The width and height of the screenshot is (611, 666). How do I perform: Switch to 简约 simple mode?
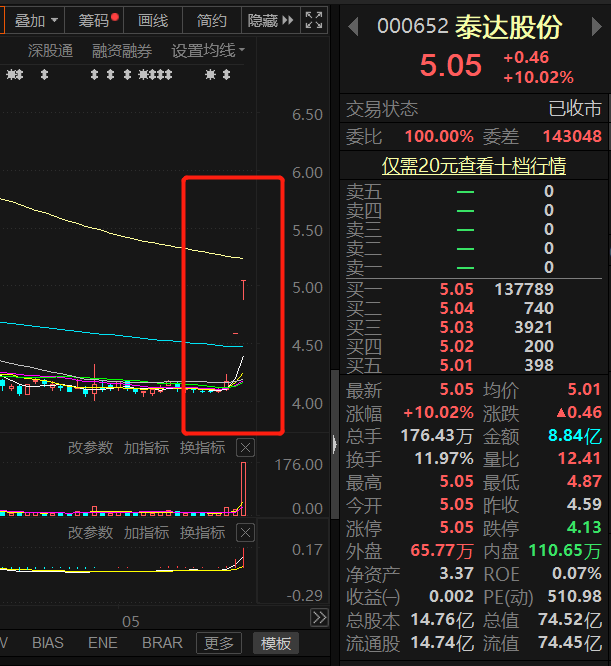(212, 20)
